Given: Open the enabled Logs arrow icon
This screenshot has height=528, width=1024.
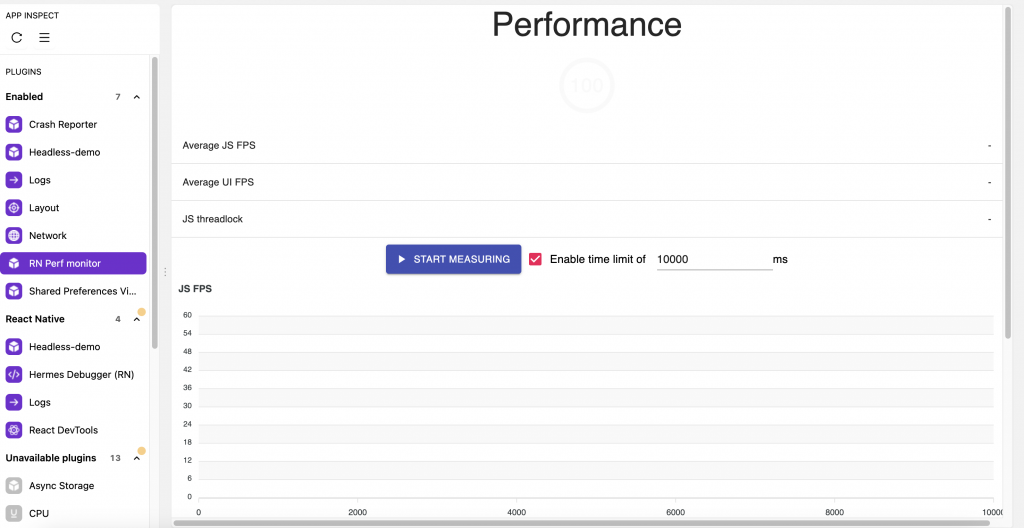Looking at the screenshot, I should (x=14, y=180).
